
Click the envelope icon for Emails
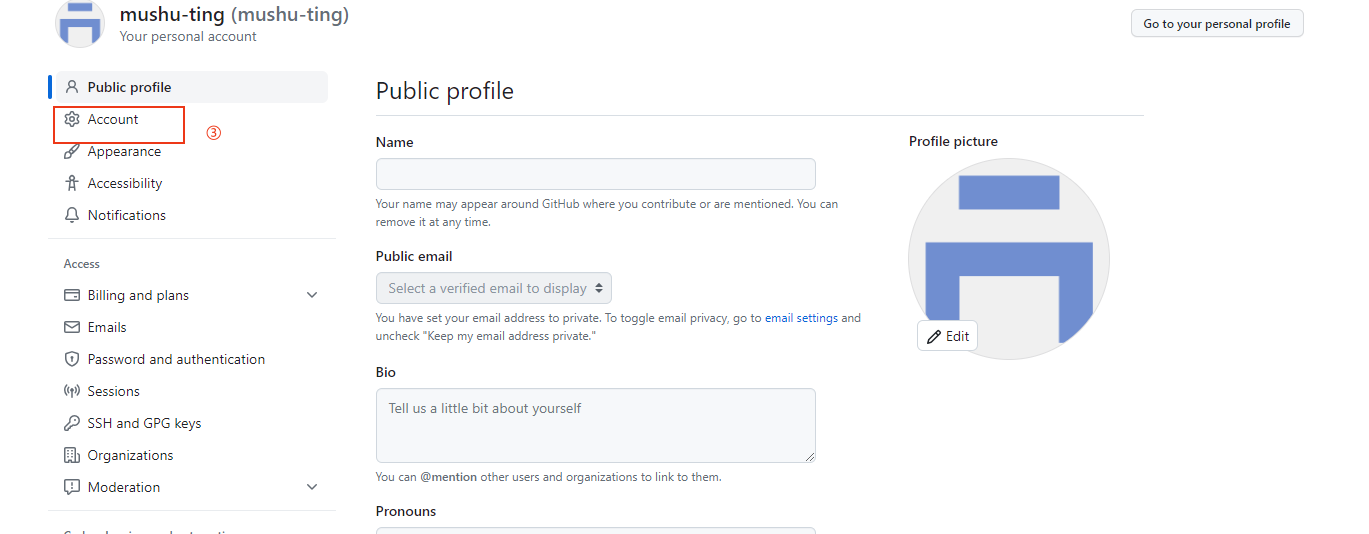pos(71,327)
